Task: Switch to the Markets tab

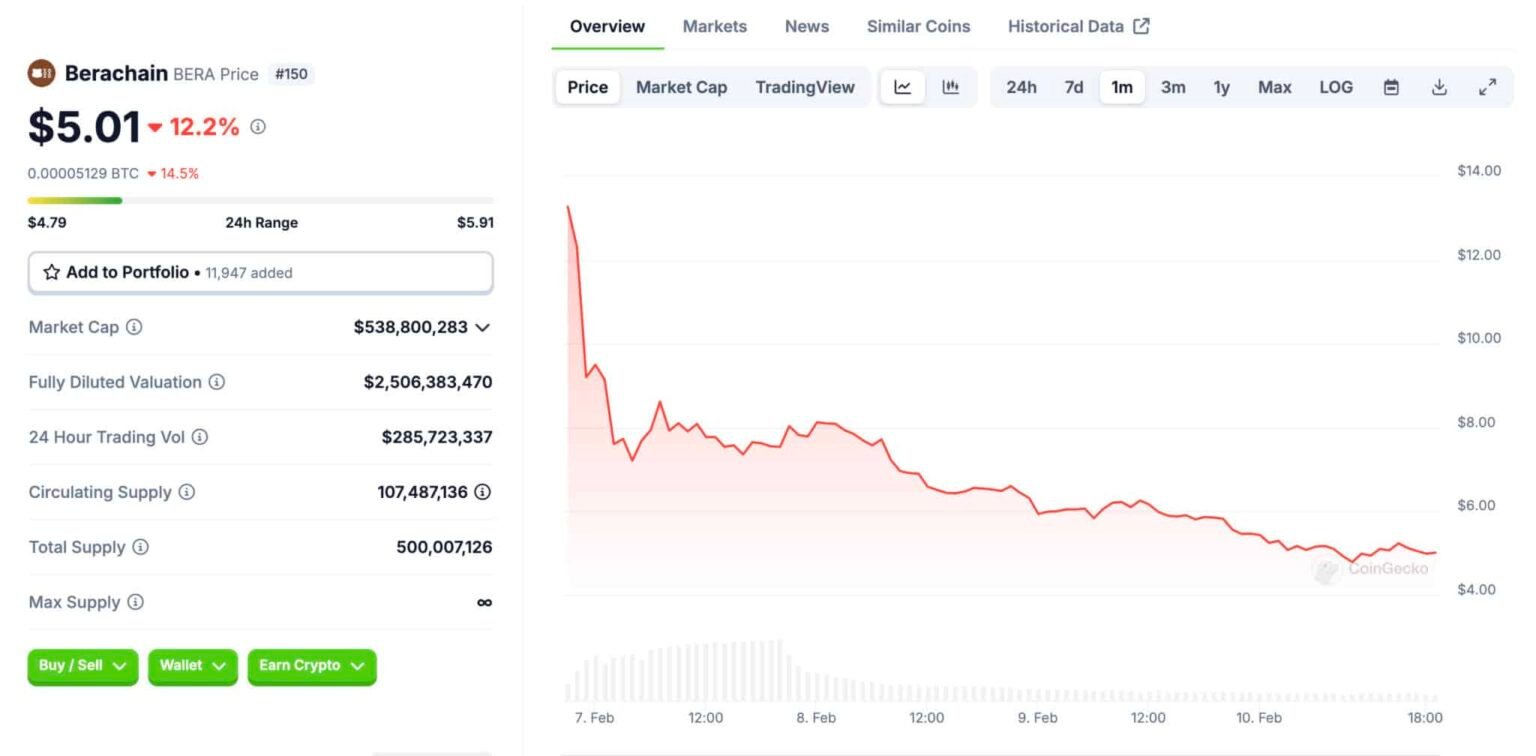Action: pos(714,26)
